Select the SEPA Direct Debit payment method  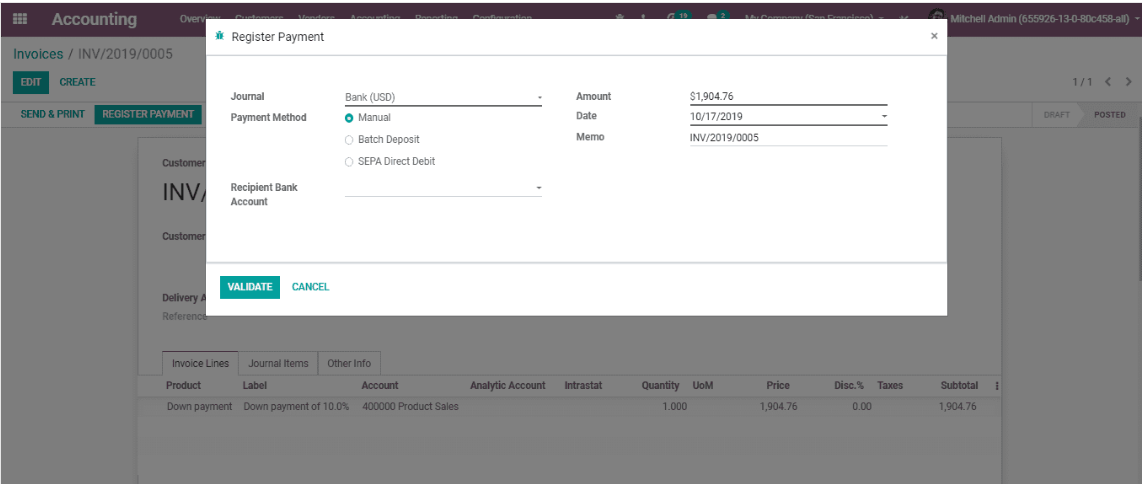(x=349, y=162)
